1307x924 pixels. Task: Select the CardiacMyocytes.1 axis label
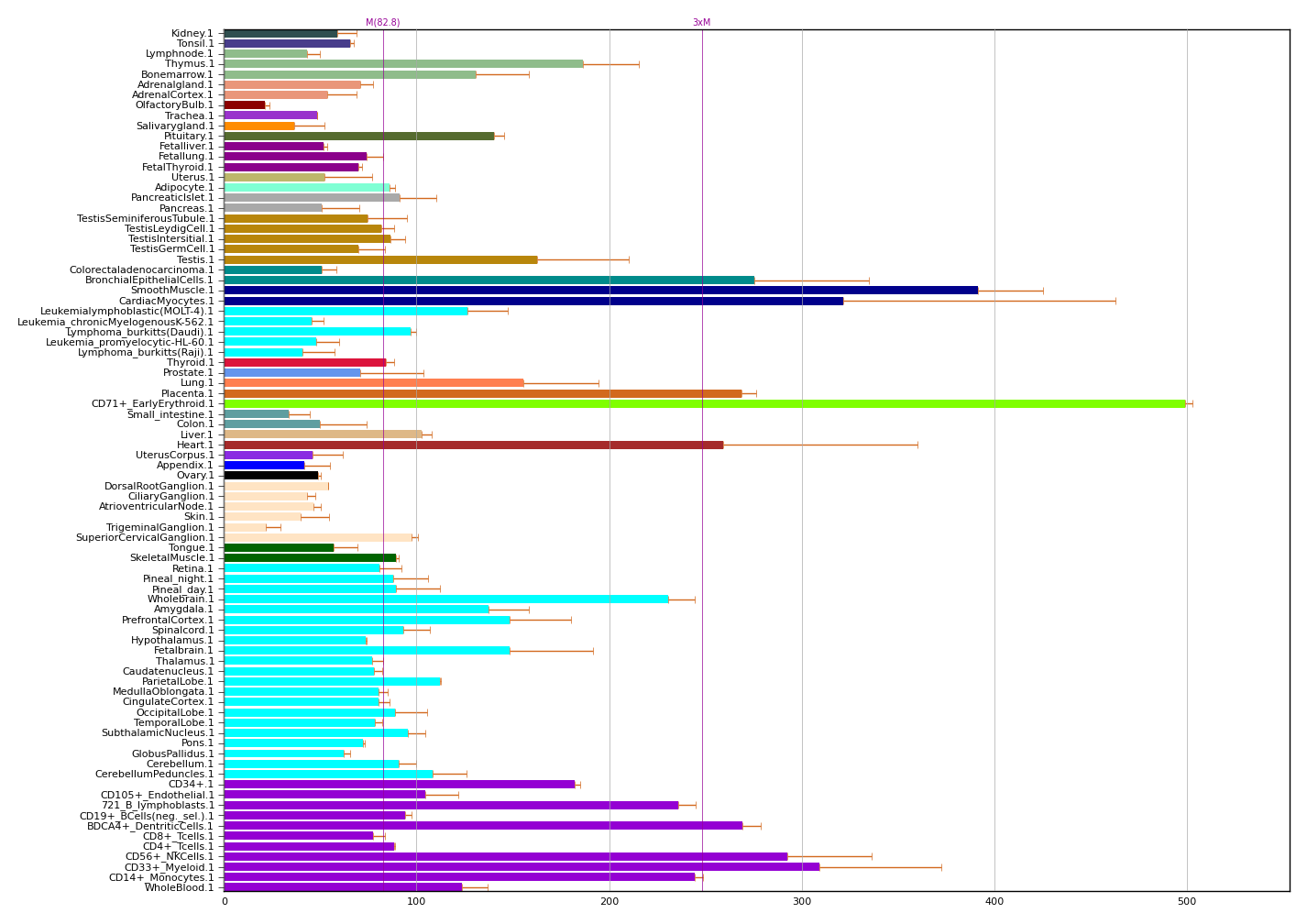pyautogui.click(x=166, y=301)
